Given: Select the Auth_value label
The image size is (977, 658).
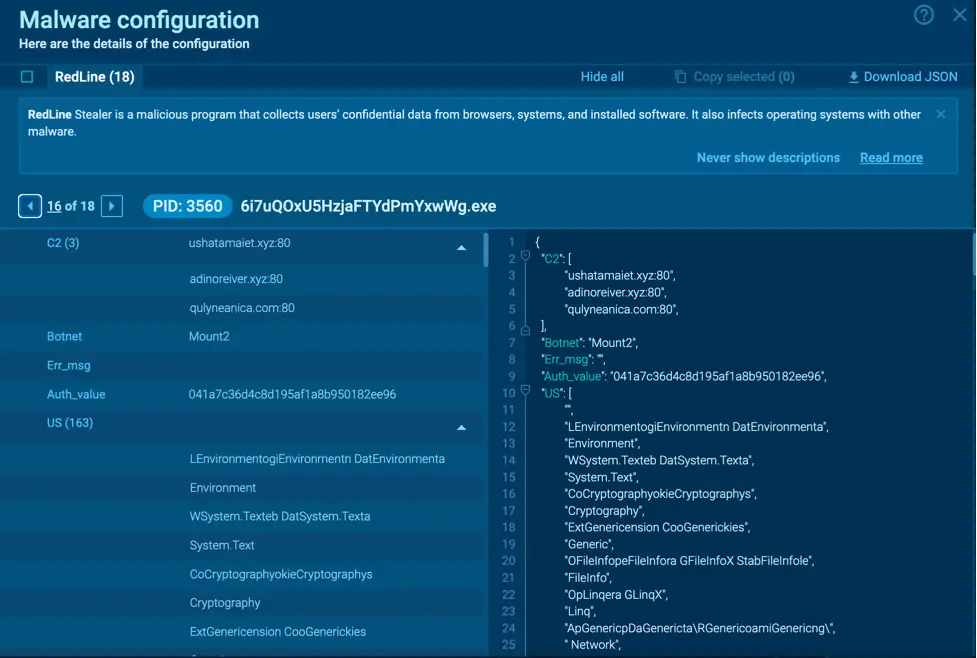Looking at the screenshot, I should click(x=76, y=394).
